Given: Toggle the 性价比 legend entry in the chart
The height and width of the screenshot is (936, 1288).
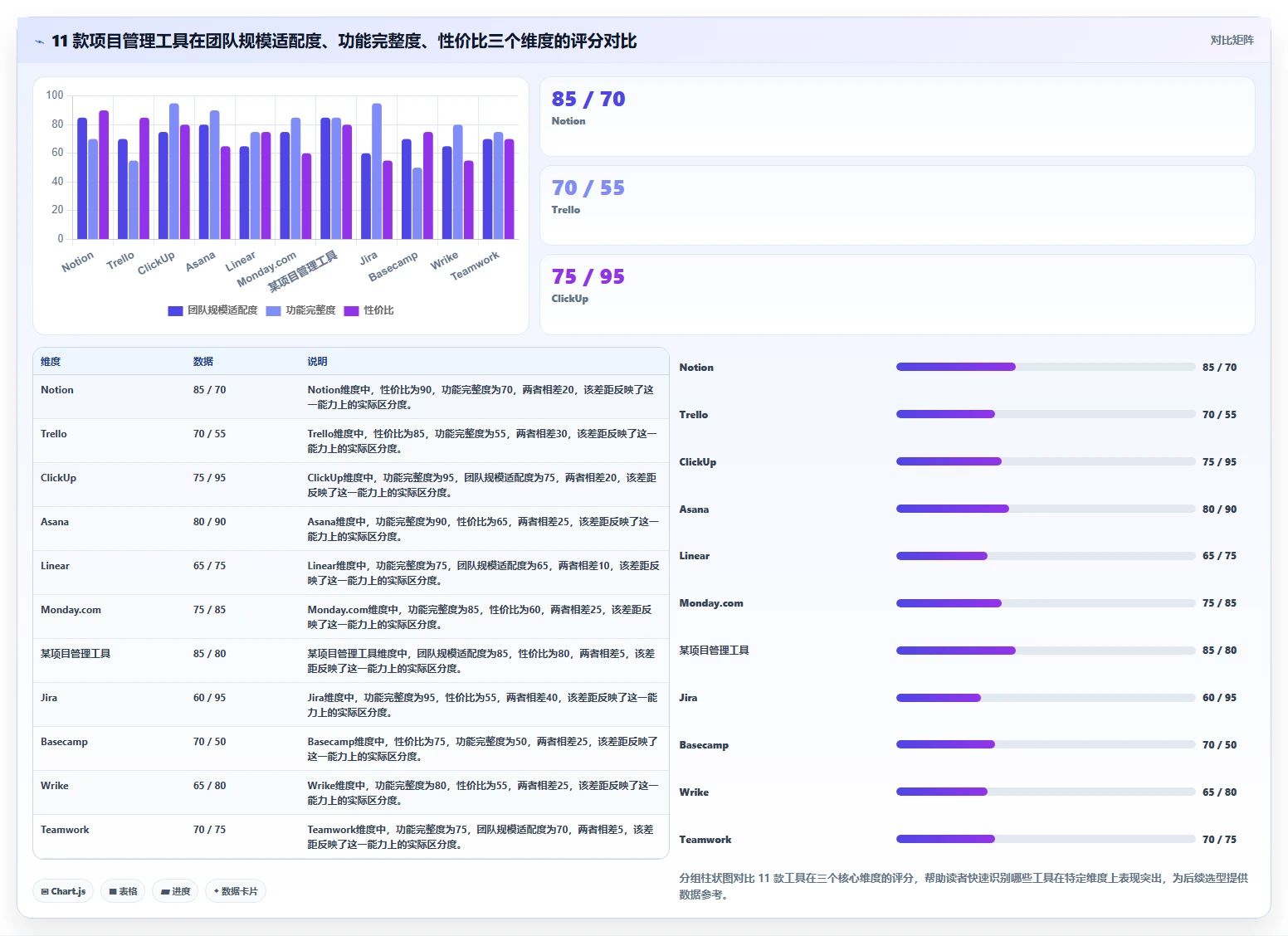Looking at the screenshot, I should click(x=368, y=310).
